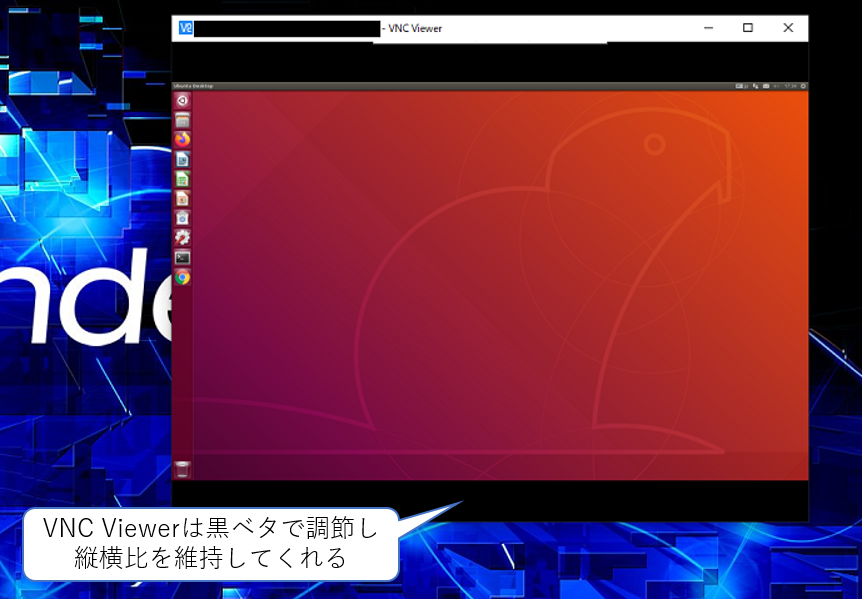Open keyboard input indicator in Ubuntu panel

pyautogui.click(x=742, y=86)
